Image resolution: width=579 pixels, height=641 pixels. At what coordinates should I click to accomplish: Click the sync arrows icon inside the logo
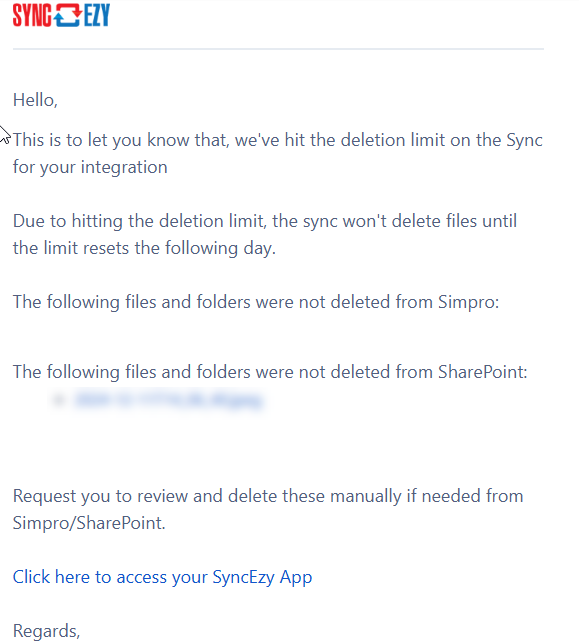click(x=68, y=15)
